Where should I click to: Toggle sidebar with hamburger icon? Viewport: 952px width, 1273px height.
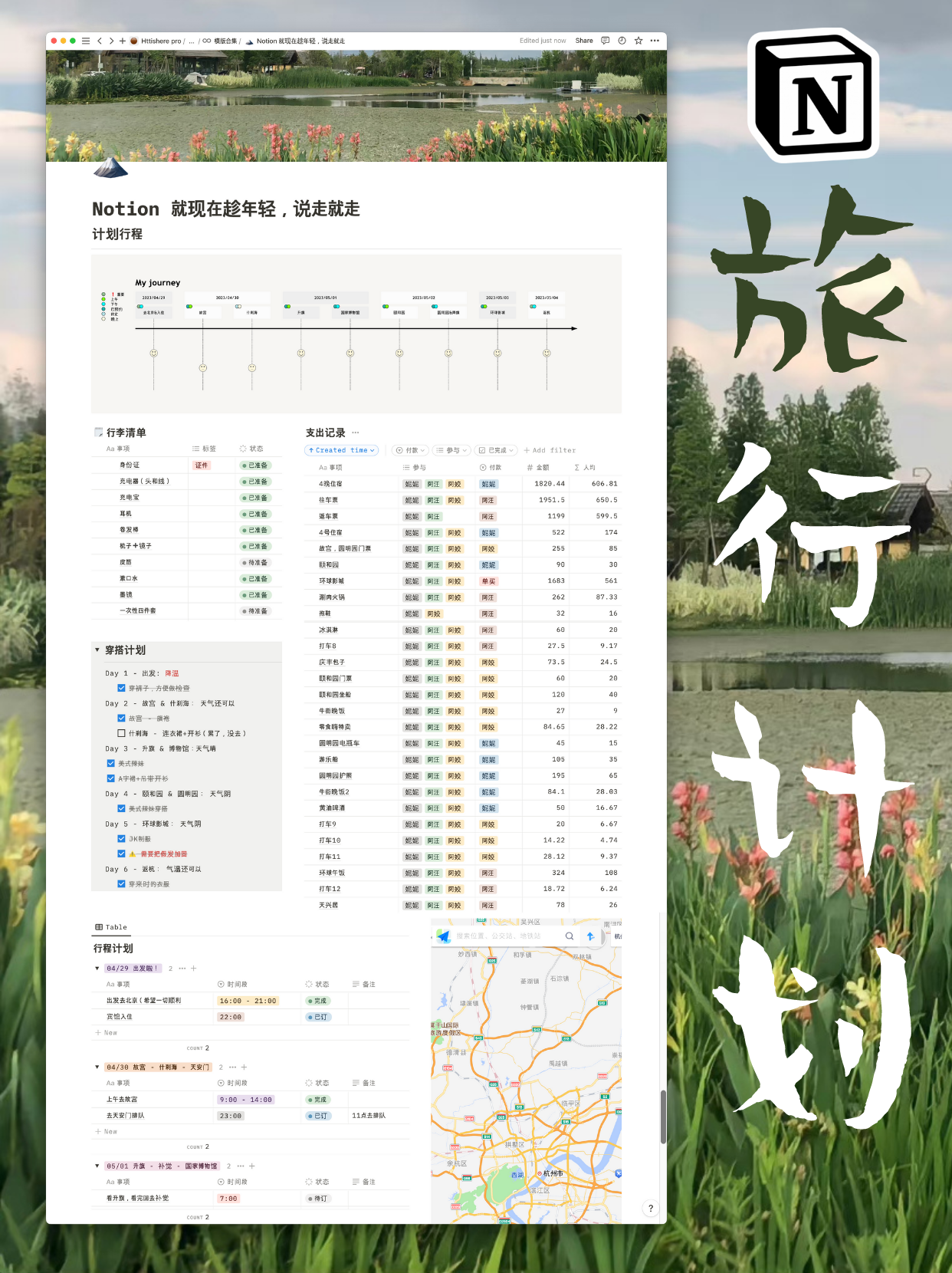click(86, 41)
